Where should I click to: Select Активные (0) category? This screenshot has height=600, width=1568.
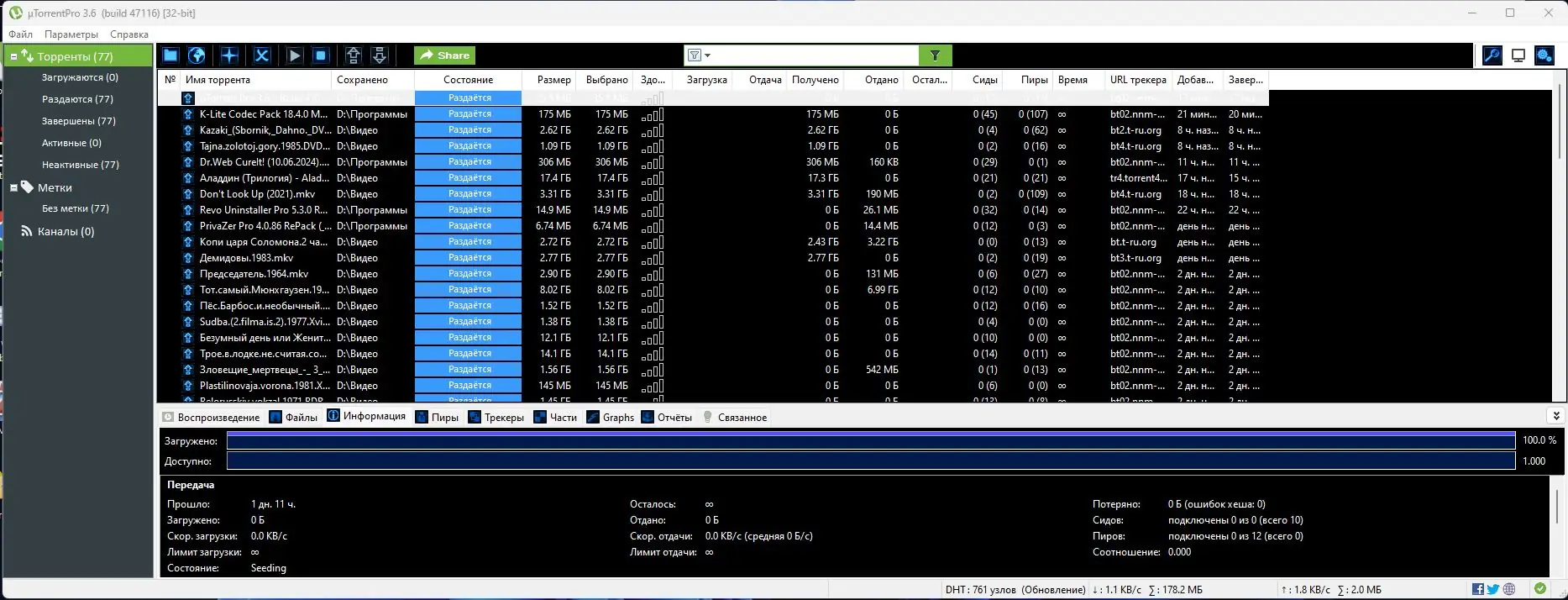71,143
